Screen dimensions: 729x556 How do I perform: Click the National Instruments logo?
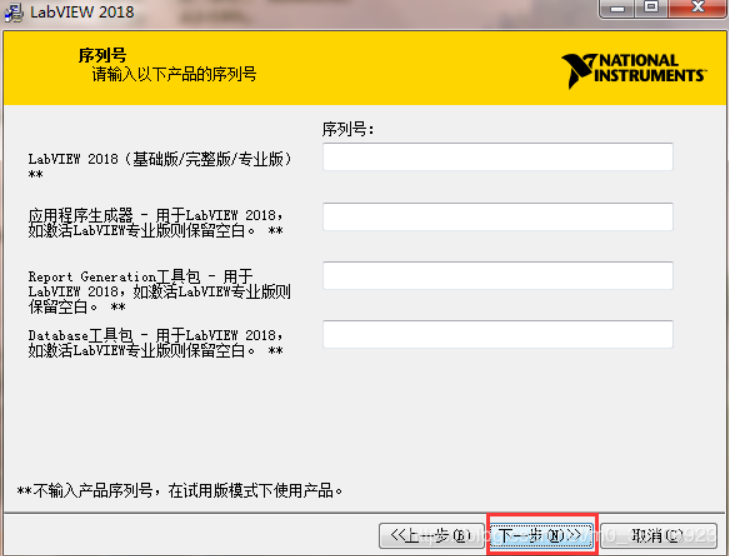pyautogui.click(x=634, y=70)
